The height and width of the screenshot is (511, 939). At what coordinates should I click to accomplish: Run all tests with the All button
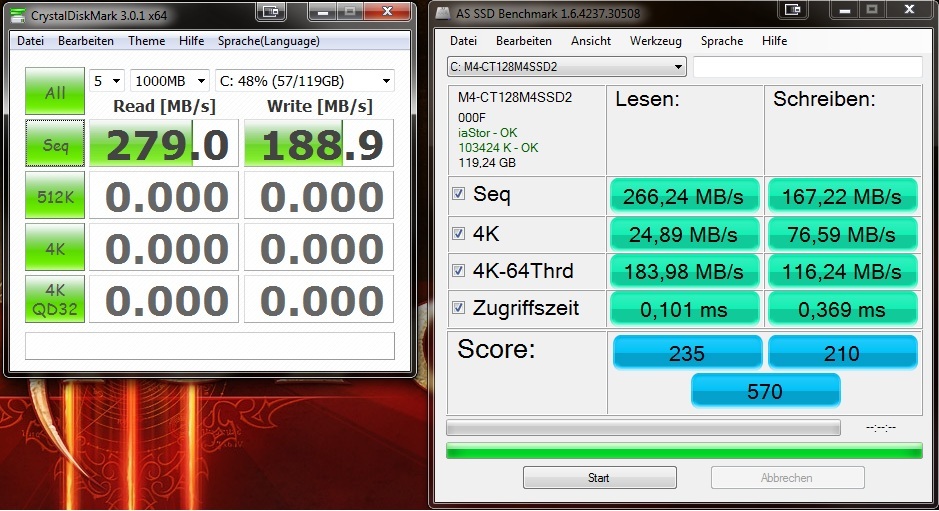click(x=54, y=91)
